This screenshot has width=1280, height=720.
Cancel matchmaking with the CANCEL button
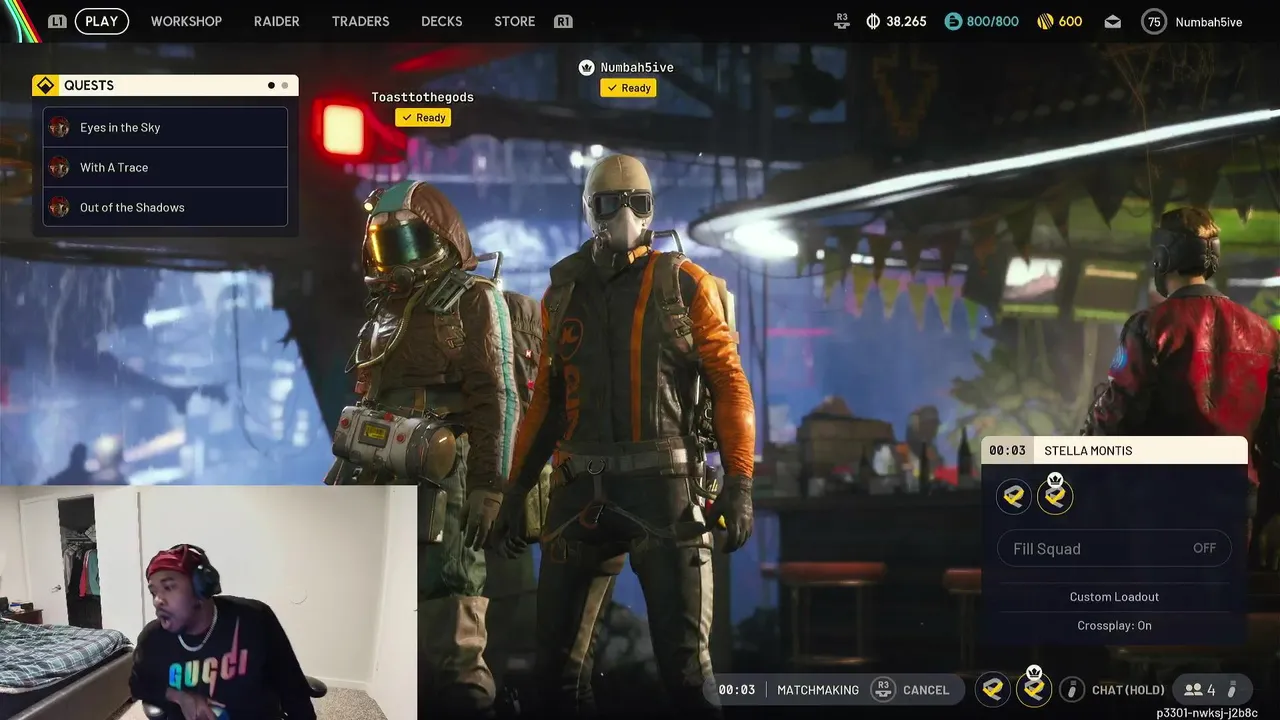(926, 690)
